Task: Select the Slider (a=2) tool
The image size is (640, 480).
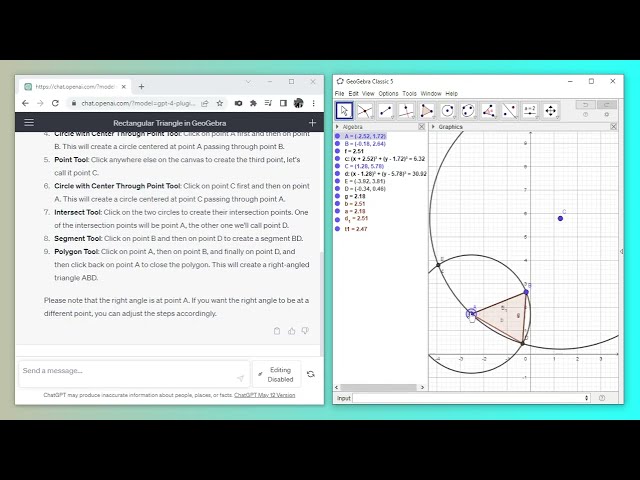Action: 530,111
